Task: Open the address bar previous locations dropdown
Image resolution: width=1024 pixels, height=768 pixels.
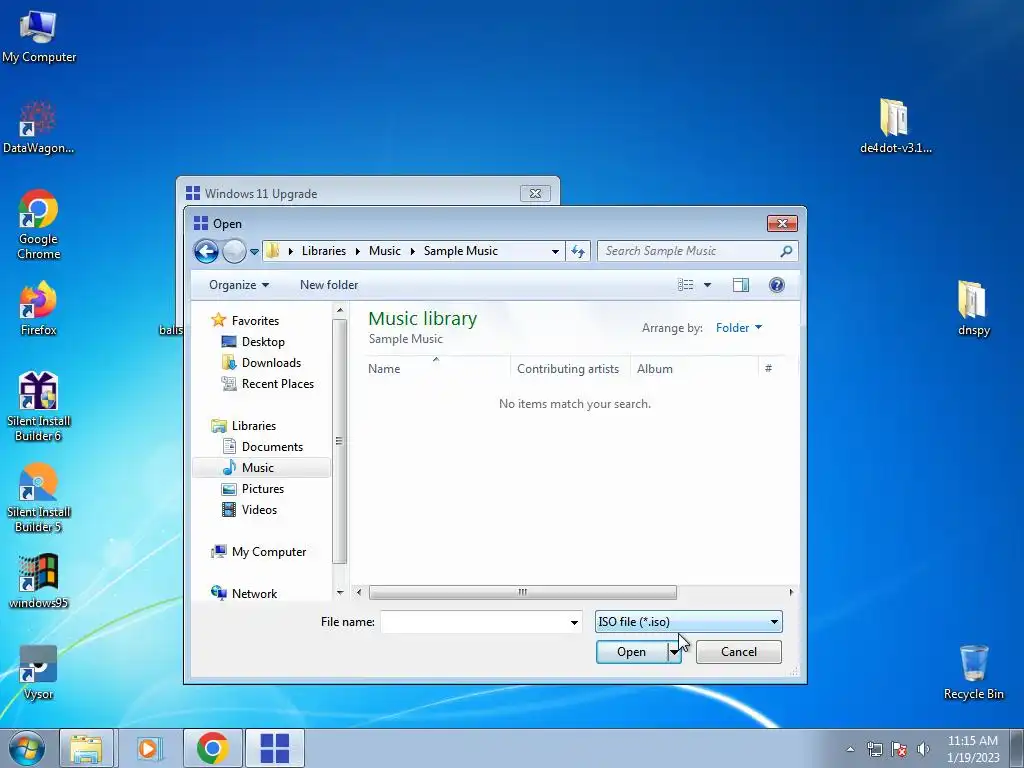Action: [x=555, y=251]
